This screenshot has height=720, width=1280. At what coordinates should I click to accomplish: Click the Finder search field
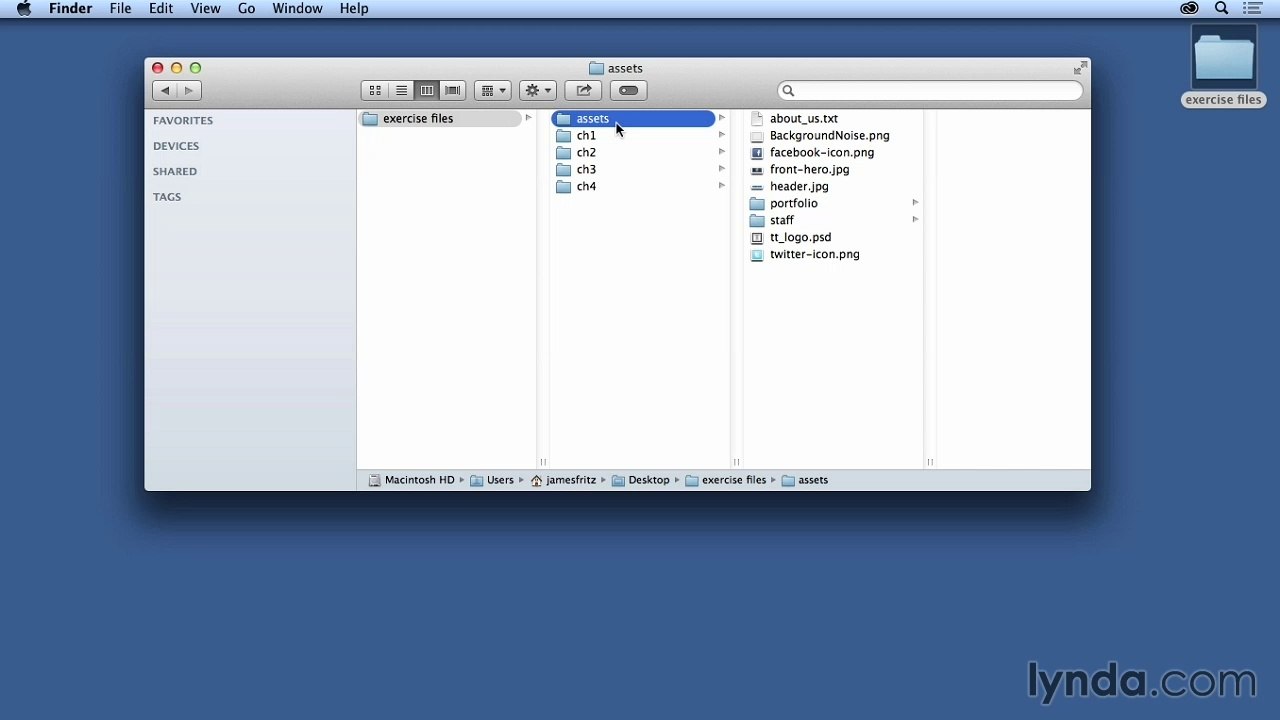tap(930, 91)
